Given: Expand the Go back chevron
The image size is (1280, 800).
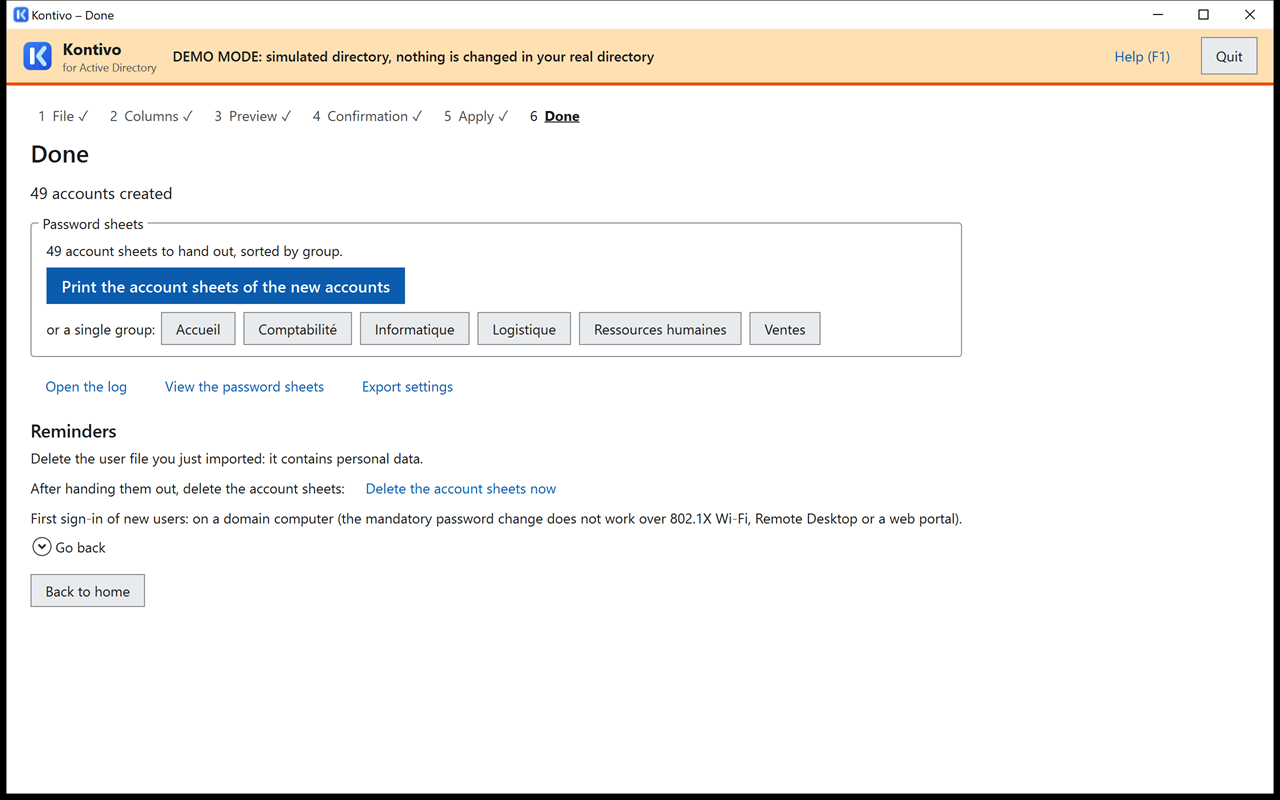Looking at the screenshot, I should (x=42, y=547).
